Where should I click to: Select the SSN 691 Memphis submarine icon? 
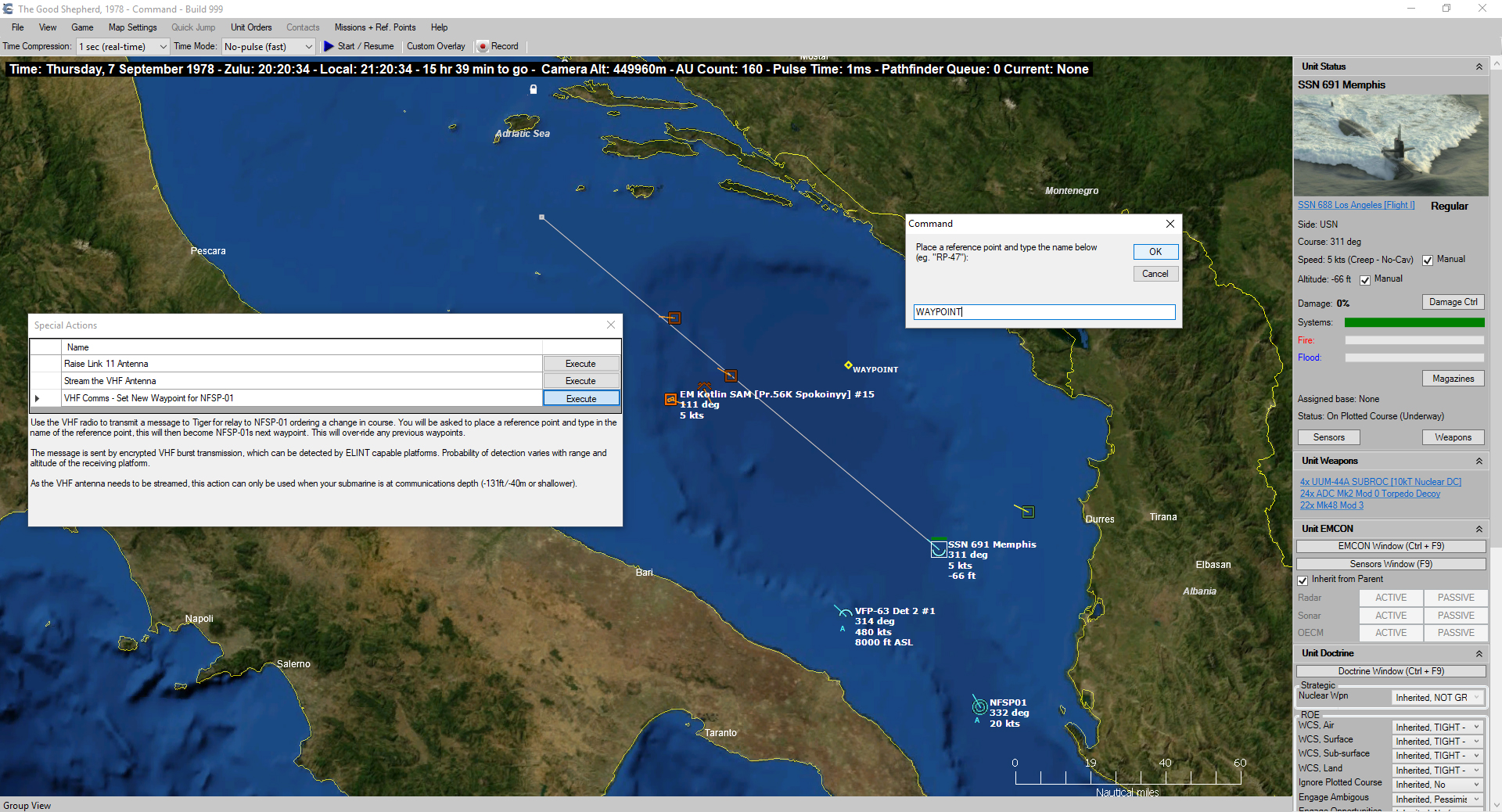(937, 549)
